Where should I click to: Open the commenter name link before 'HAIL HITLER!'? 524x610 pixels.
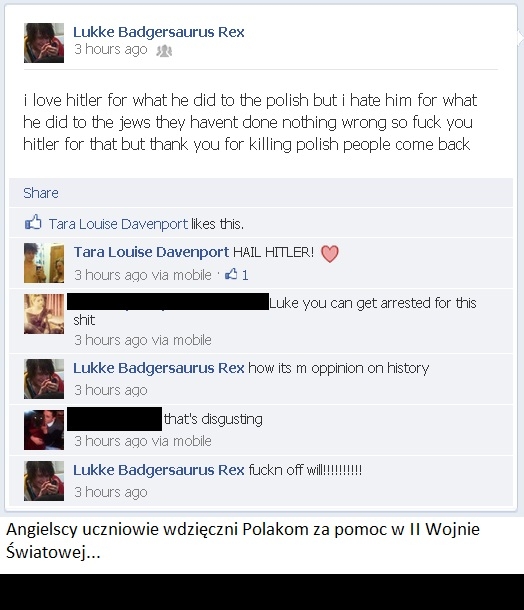tap(151, 252)
